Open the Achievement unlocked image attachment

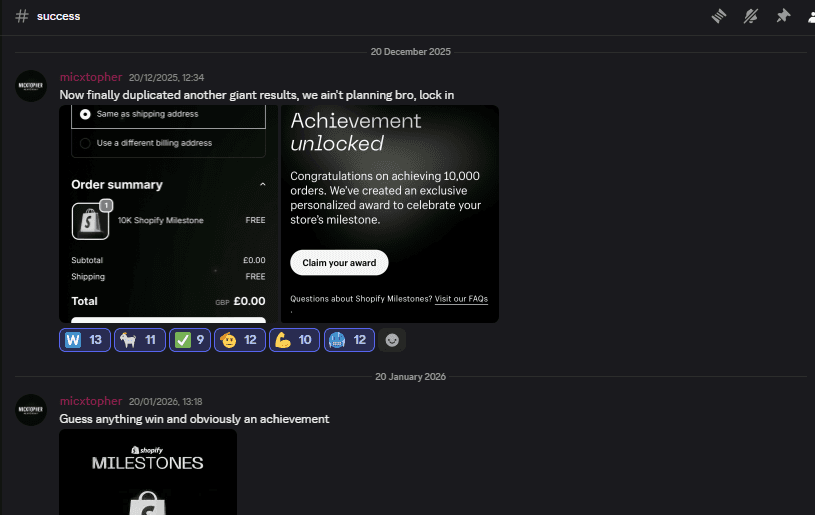coord(390,214)
